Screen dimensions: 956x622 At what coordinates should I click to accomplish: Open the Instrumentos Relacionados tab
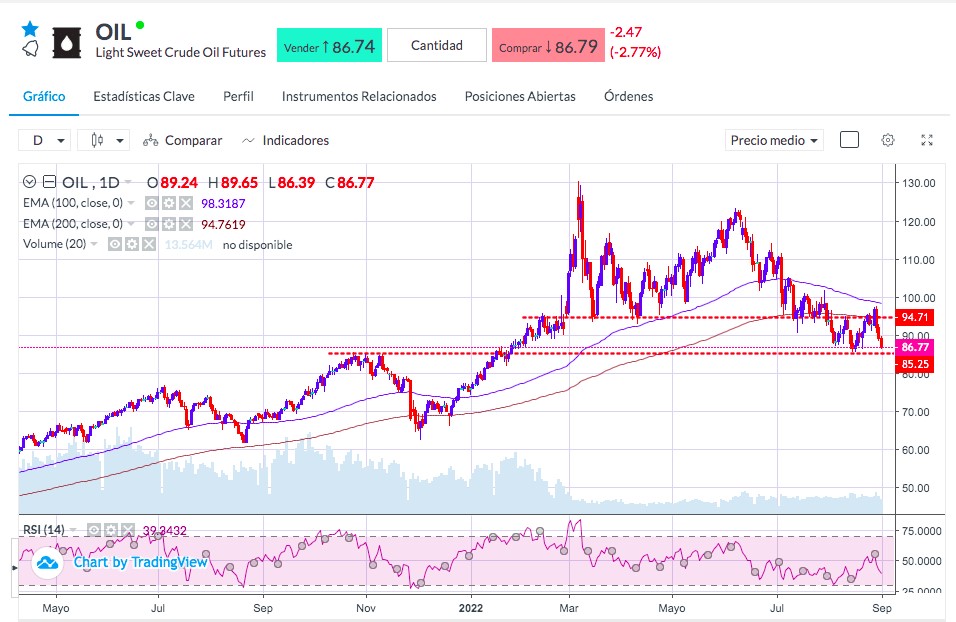tap(359, 96)
